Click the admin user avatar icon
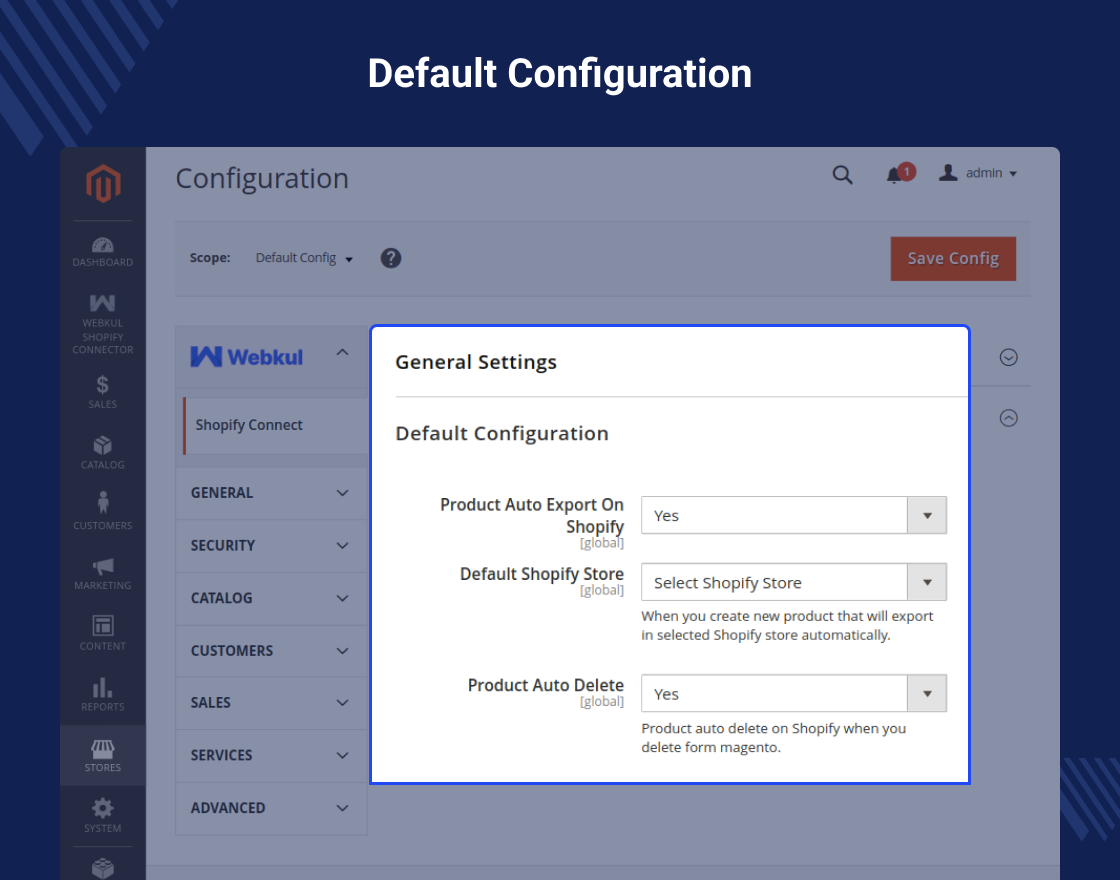Screen dimensions: 1120x880 tap(948, 173)
